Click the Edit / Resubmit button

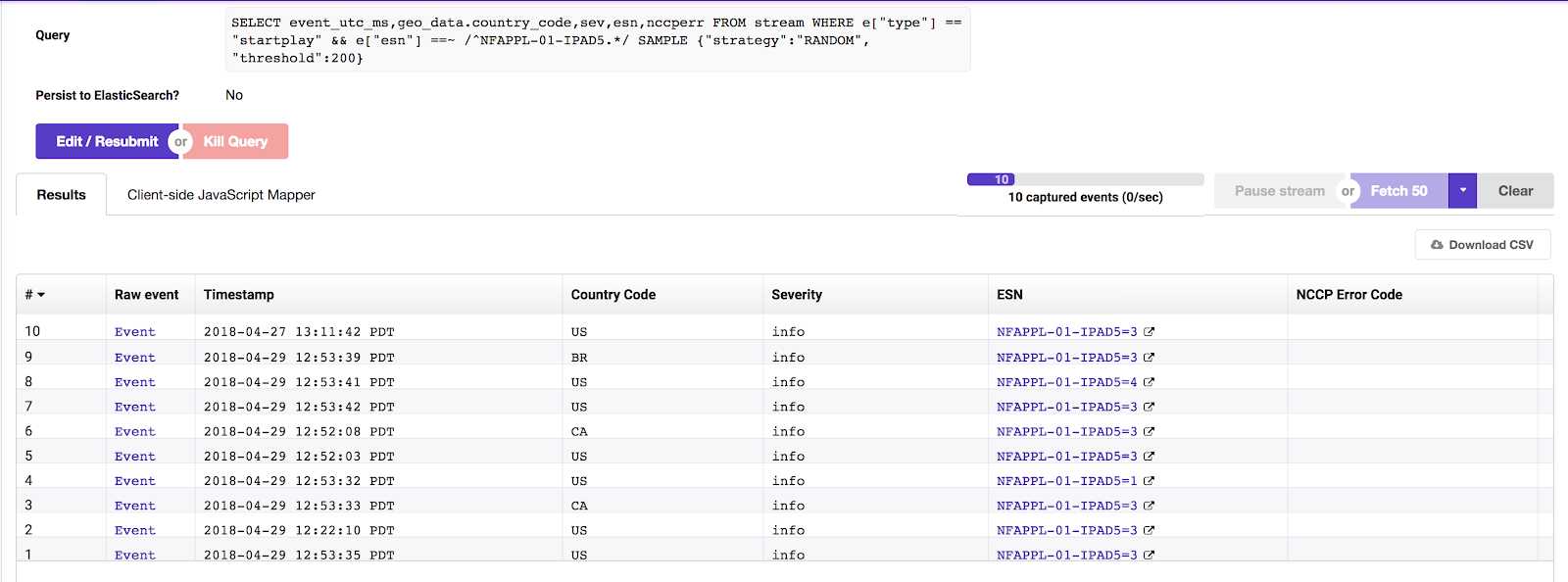click(107, 141)
